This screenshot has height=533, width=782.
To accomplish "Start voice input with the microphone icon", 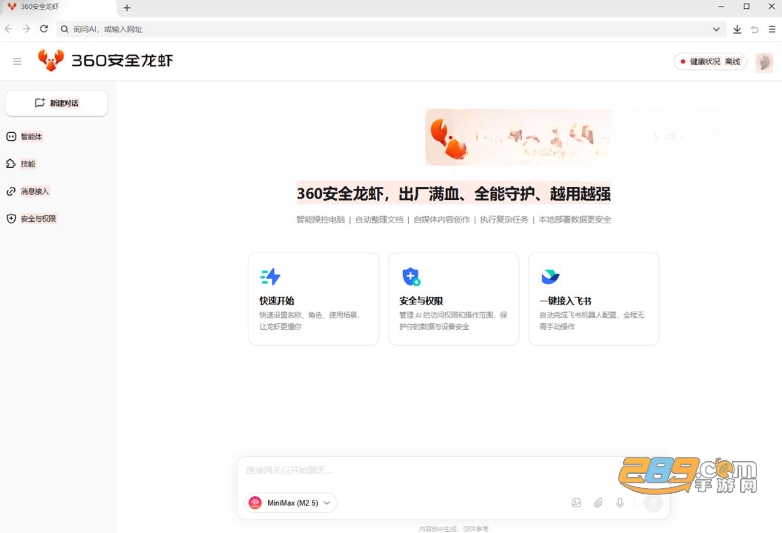I will click(x=620, y=503).
